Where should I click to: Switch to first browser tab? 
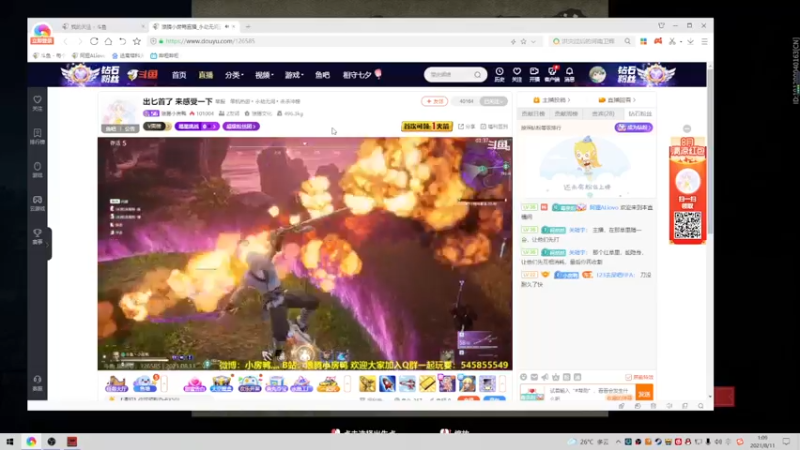pyautogui.click(x=103, y=27)
